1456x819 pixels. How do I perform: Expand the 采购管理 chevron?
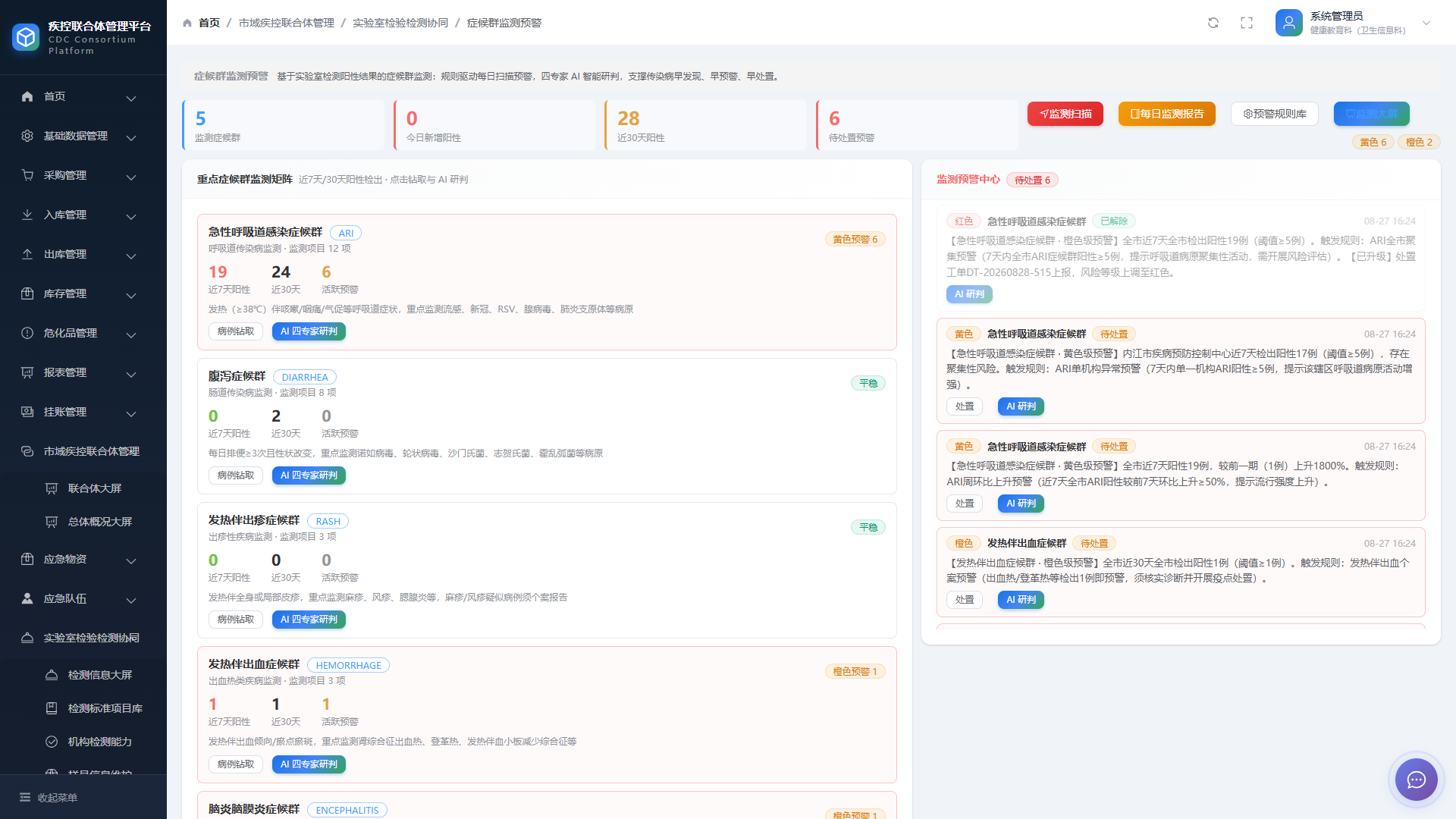click(x=131, y=177)
